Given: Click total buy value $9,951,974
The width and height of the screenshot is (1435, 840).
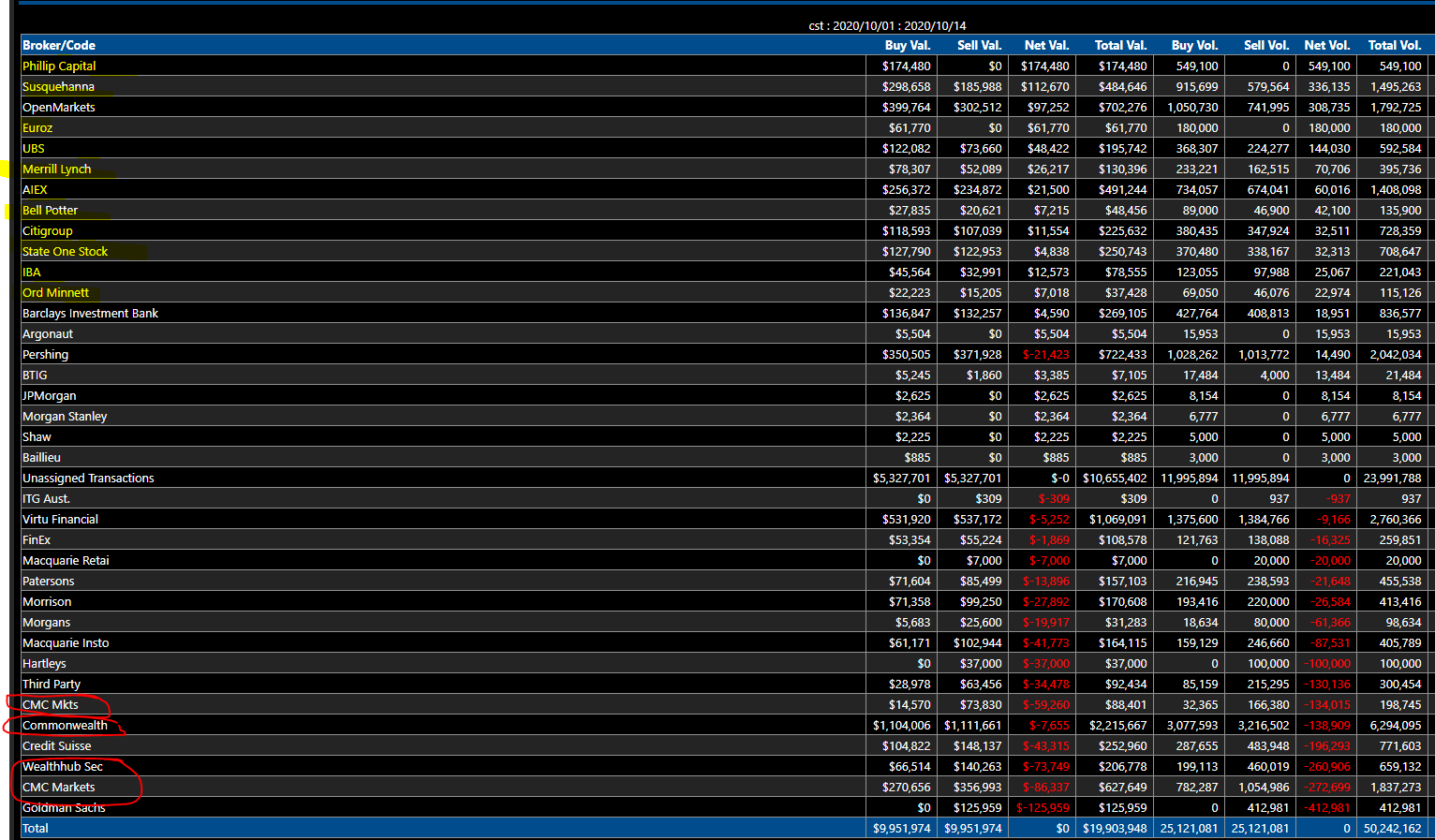Looking at the screenshot, I should point(902,828).
